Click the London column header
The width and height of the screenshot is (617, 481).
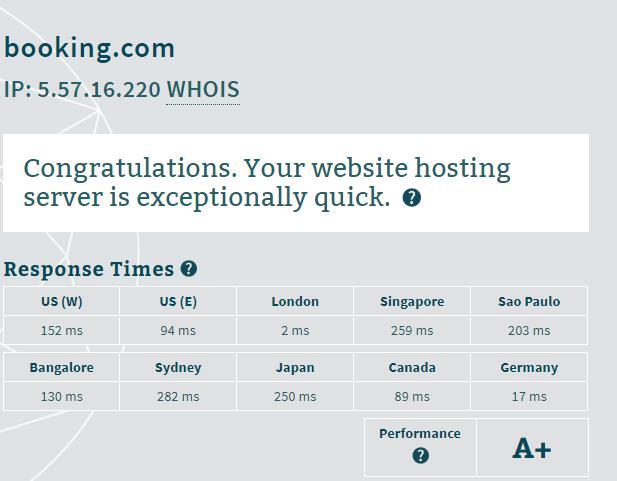click(x=295, y=302)
